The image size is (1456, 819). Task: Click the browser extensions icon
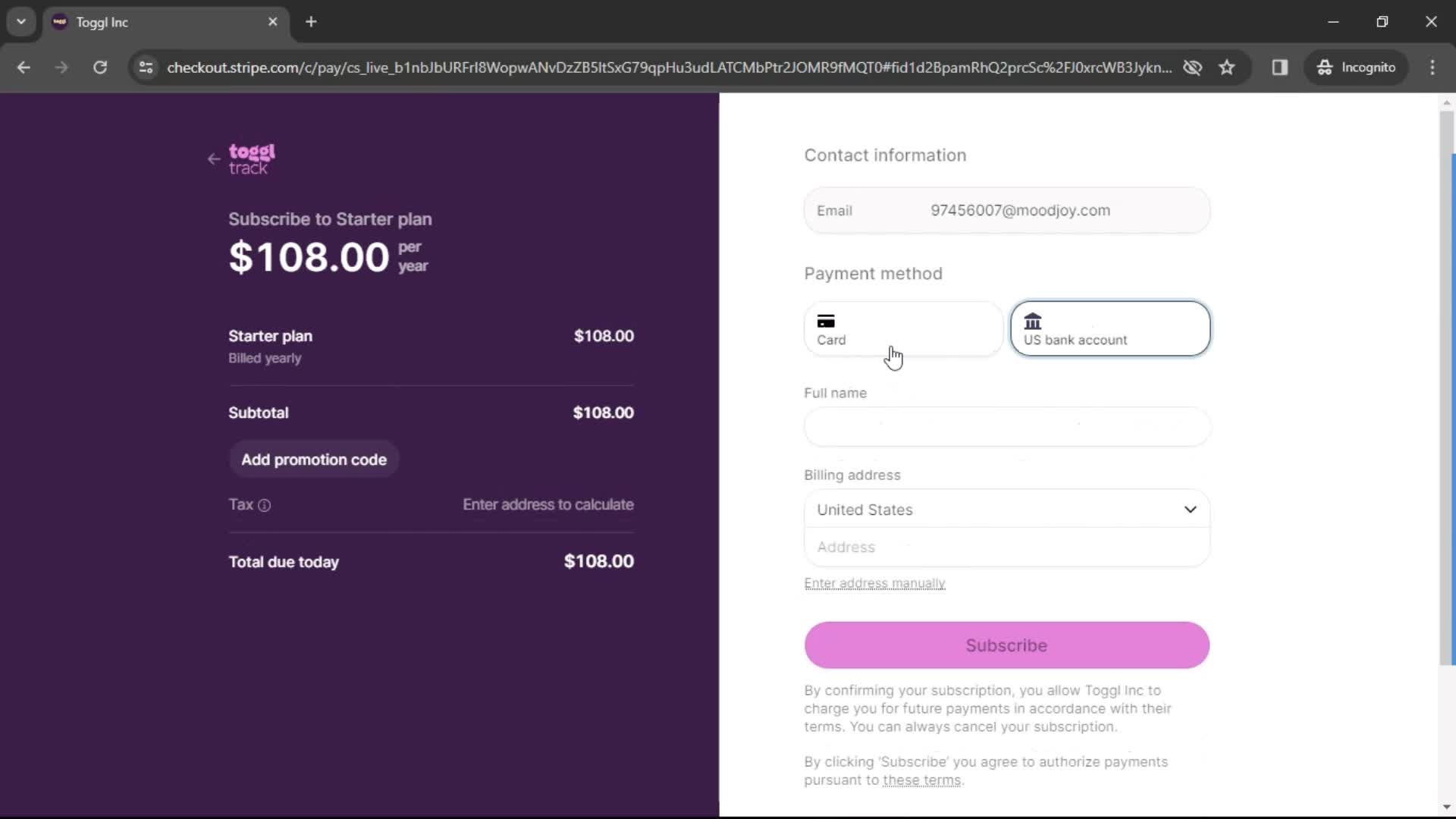1280,67
